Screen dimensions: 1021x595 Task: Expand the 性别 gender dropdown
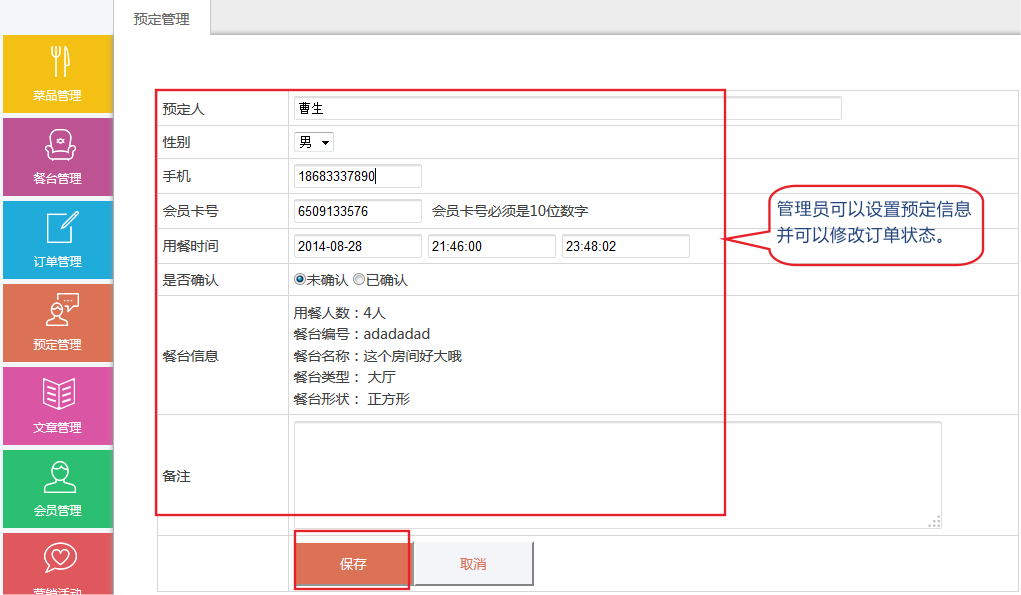314,142
